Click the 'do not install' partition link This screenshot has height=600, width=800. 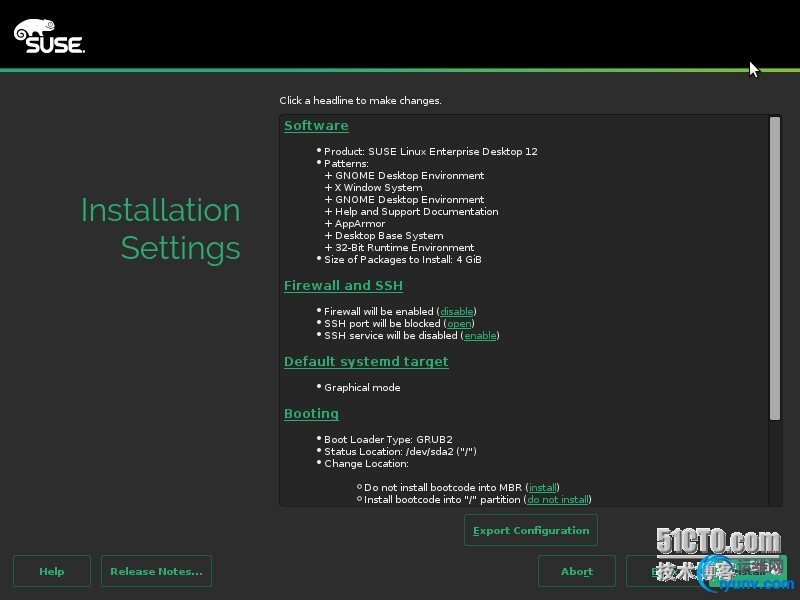pyautogui.click(x=558, y=499)
